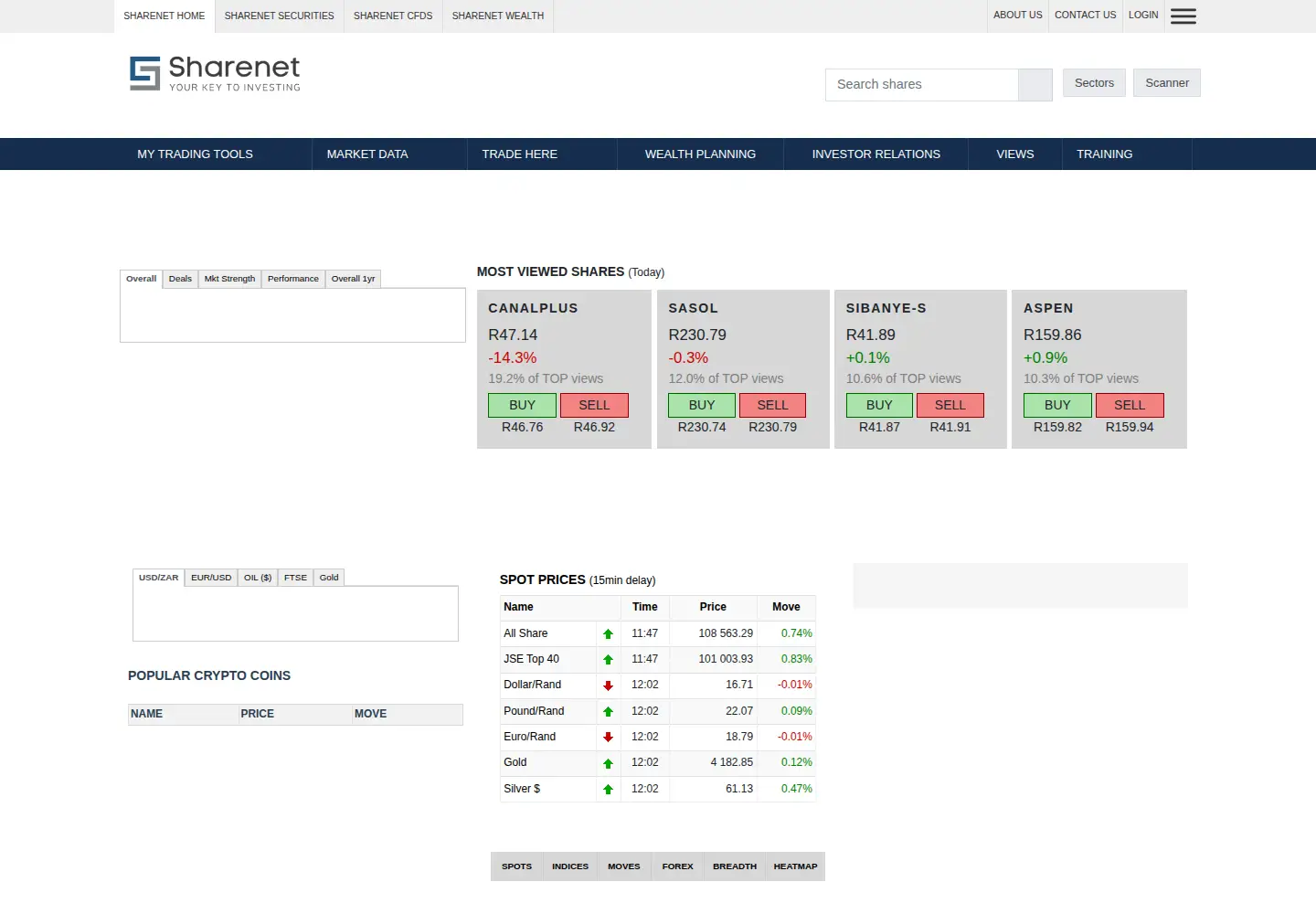Screen dimensions: 1316x914
Task: Open the My Trading Tools menu
Action: (196, 154)
